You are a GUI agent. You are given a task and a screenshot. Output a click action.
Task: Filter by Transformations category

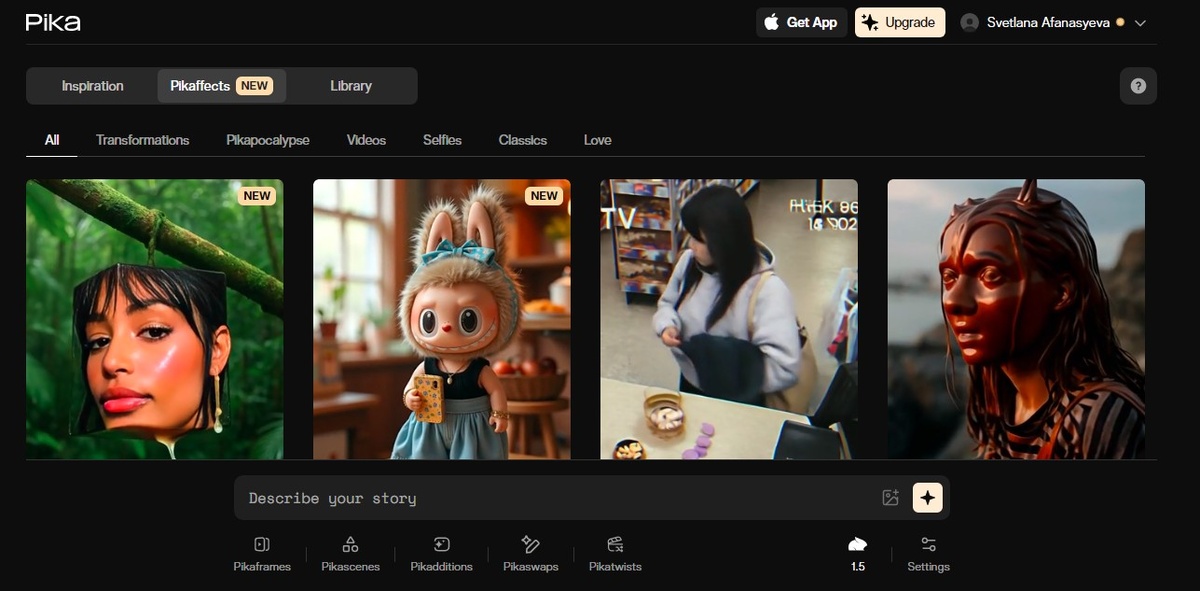[x=142, y=140]
